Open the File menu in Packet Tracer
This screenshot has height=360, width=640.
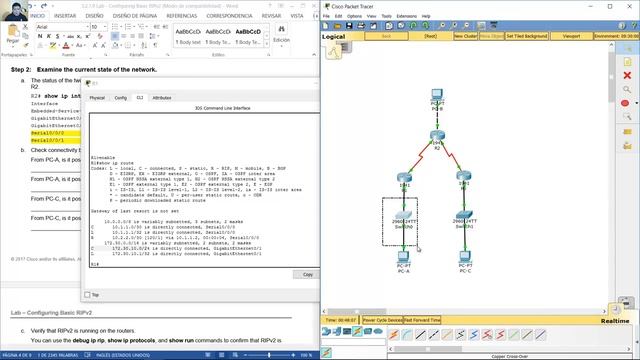(326, 16)
